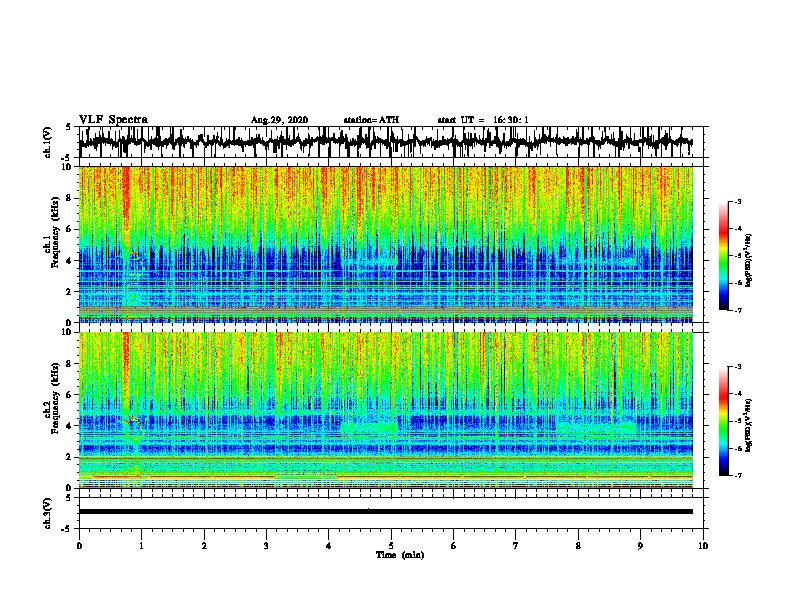Click the "ch.1(V)" waveform axis label
This screenshot has height=612, width=792.
[47, 142]
